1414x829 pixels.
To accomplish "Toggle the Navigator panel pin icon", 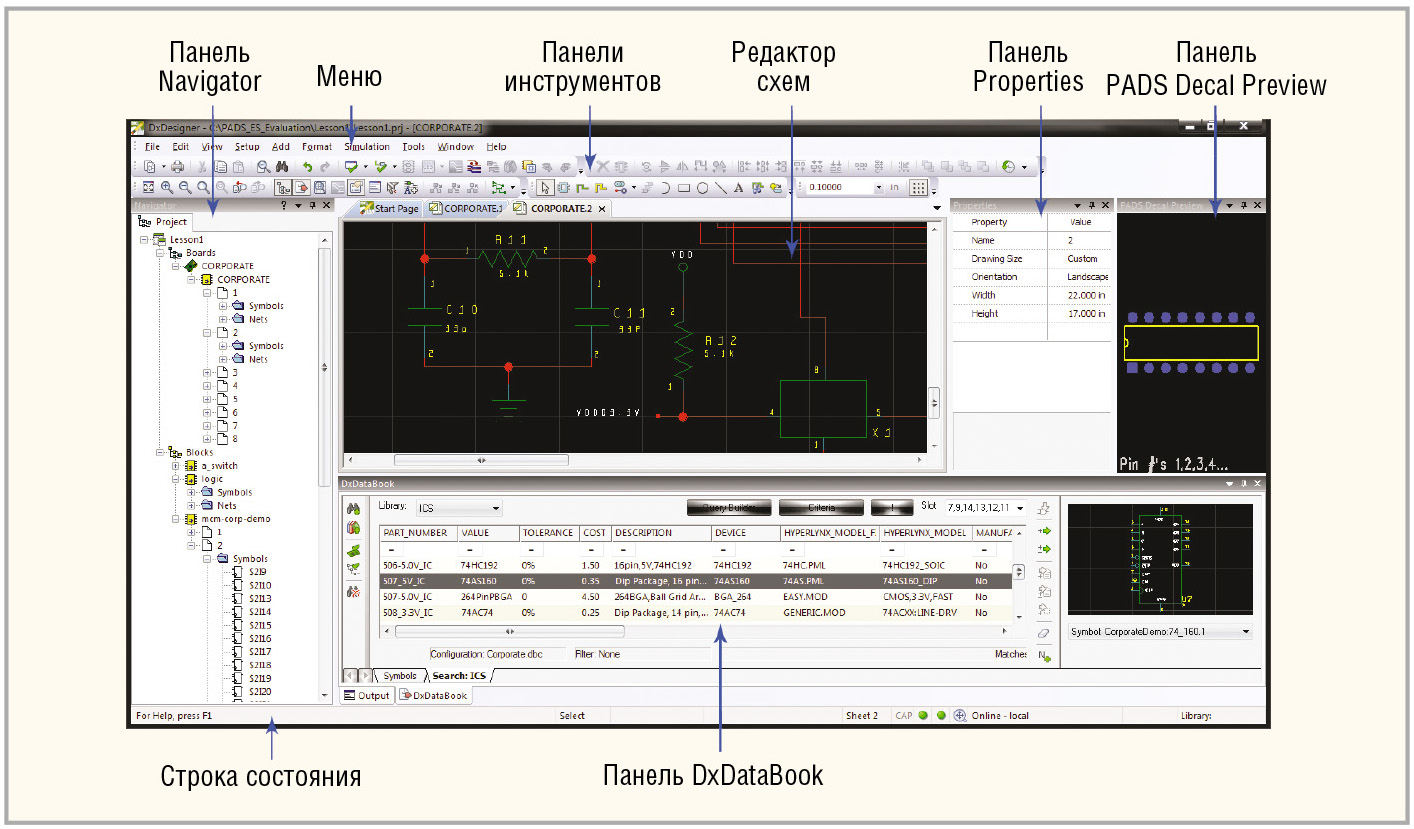I will coord(312,205).
